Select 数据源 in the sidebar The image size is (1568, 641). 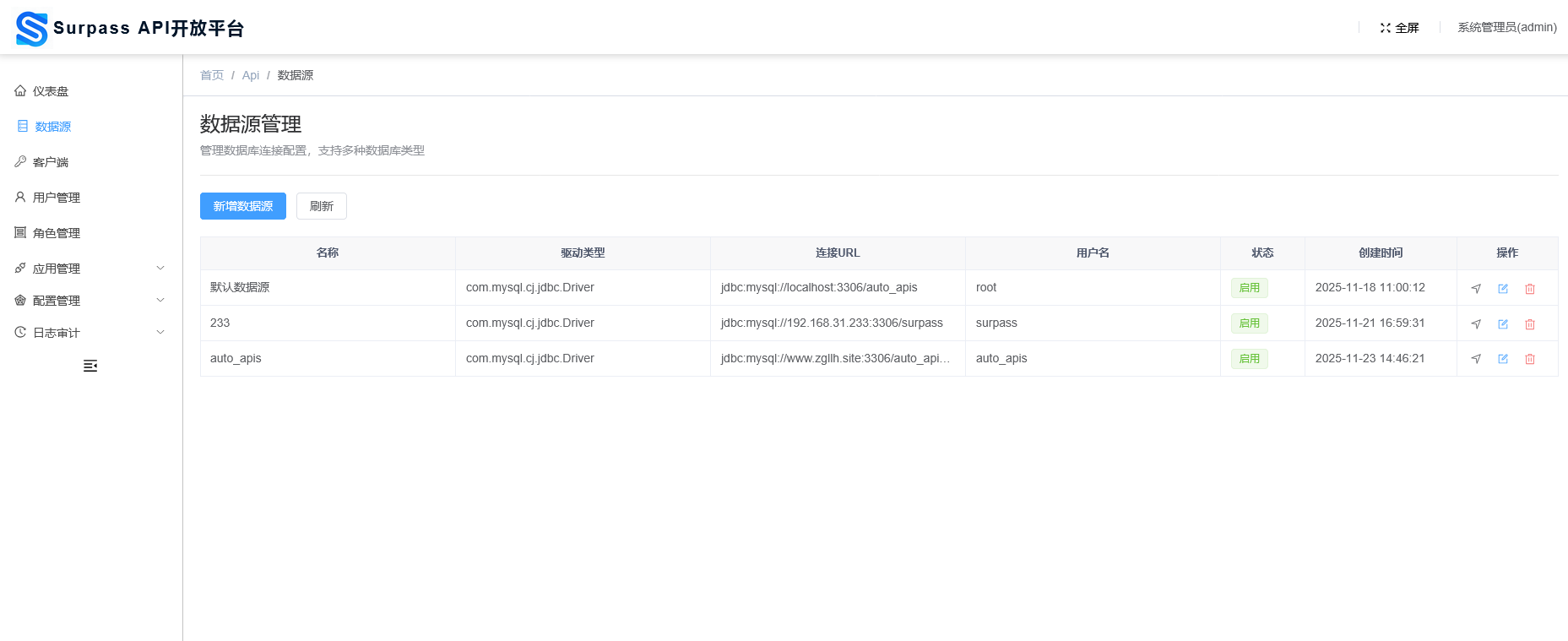pyautogui.click(x=91, y=127)
